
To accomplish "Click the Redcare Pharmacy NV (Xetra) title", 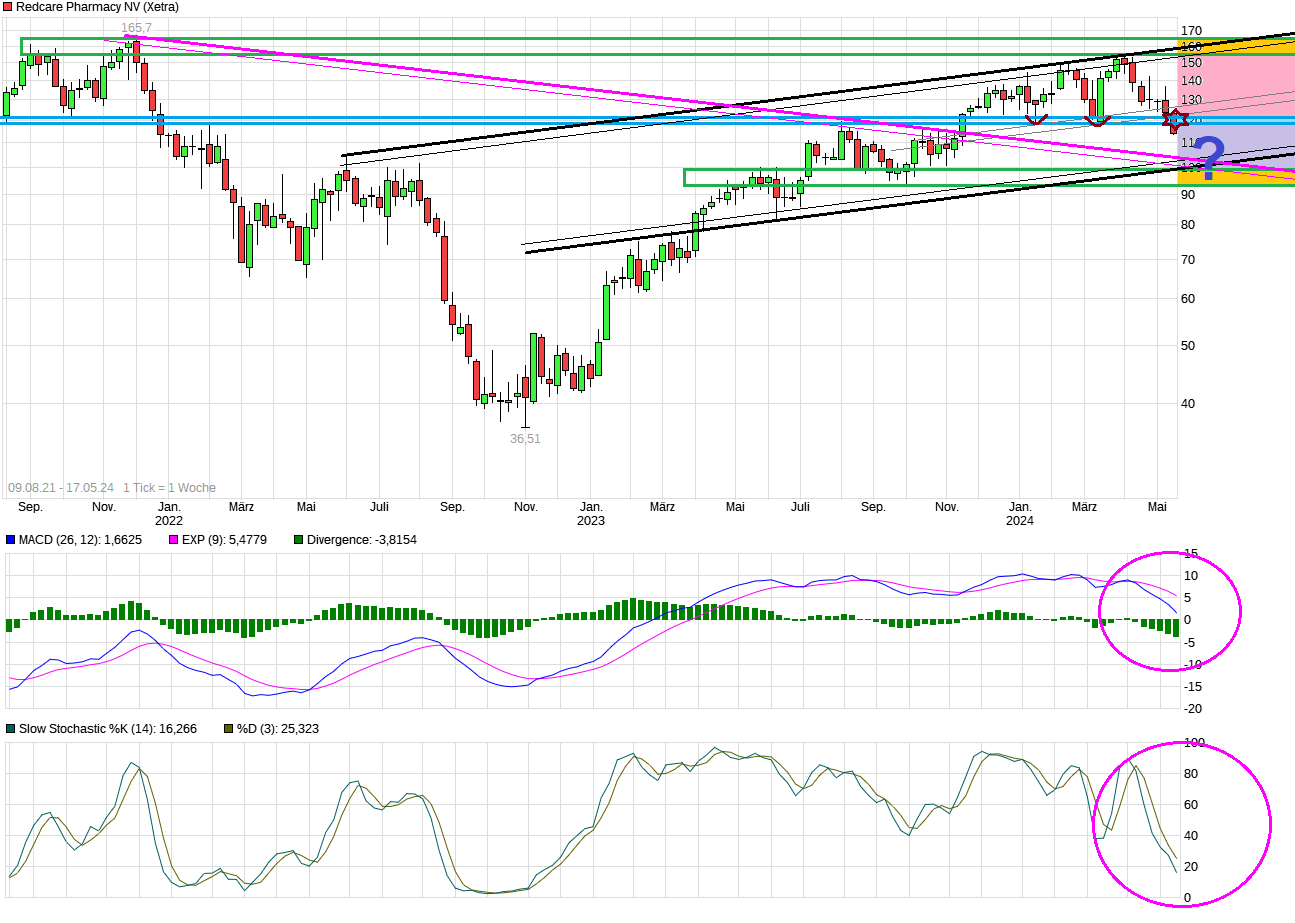I will pos(98,7).
